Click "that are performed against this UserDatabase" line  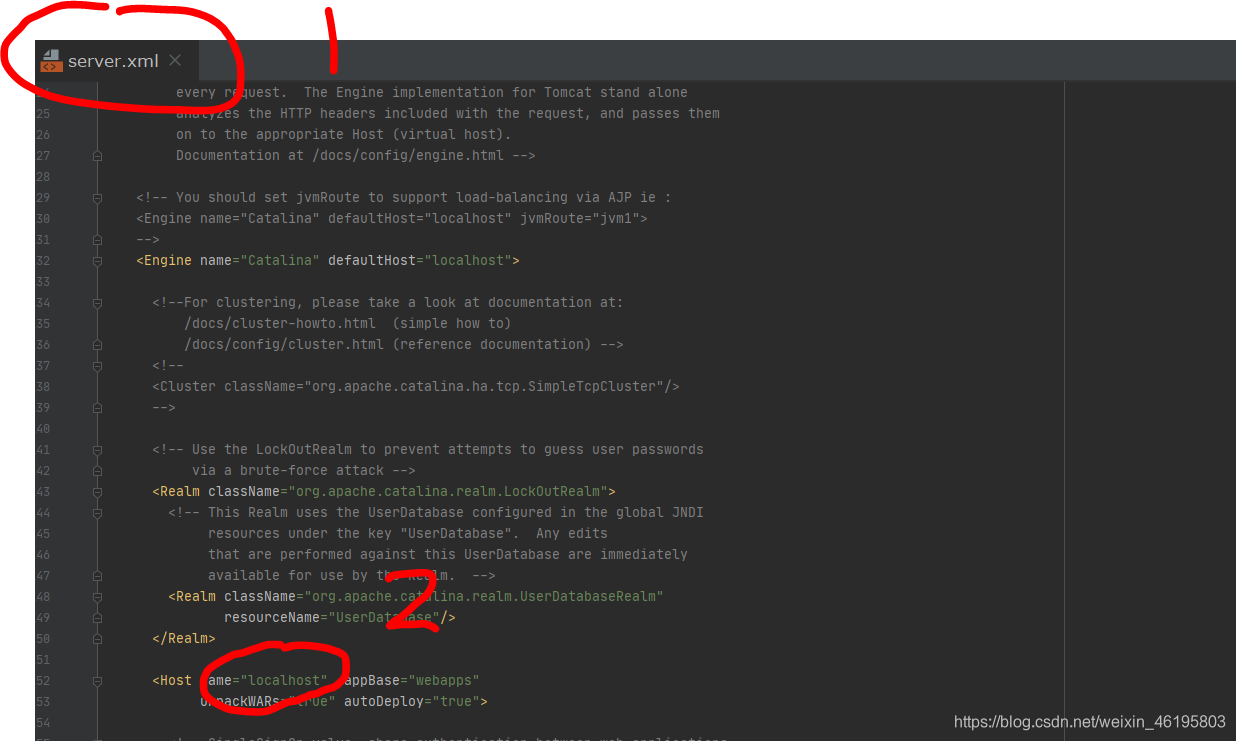coord(448,554)
